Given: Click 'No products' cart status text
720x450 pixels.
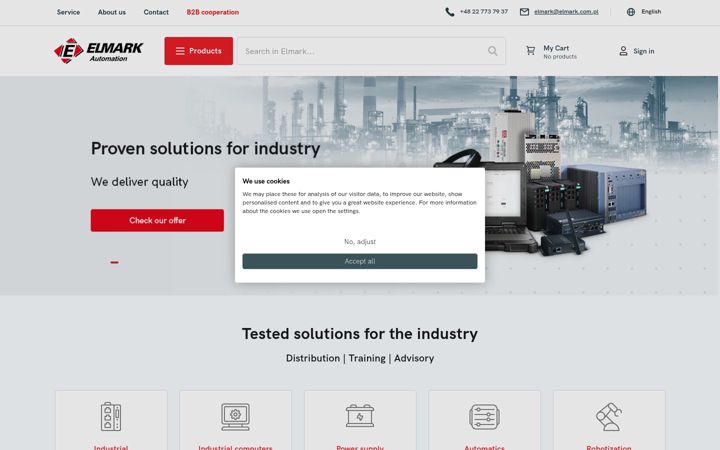Looking at the screenshot, I should 560,56.
